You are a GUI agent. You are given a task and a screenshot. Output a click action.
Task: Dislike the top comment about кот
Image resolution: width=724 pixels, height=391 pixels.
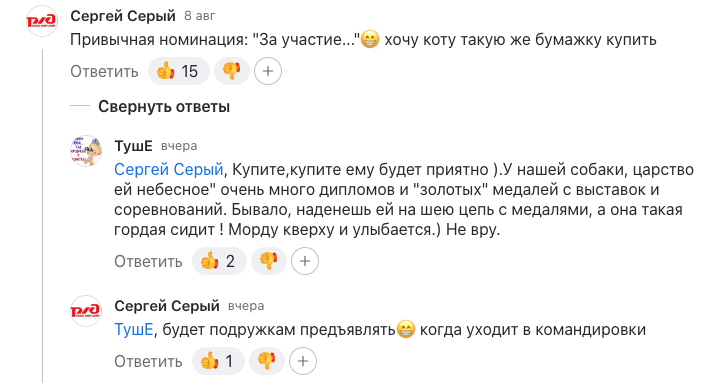pos(232,71)
